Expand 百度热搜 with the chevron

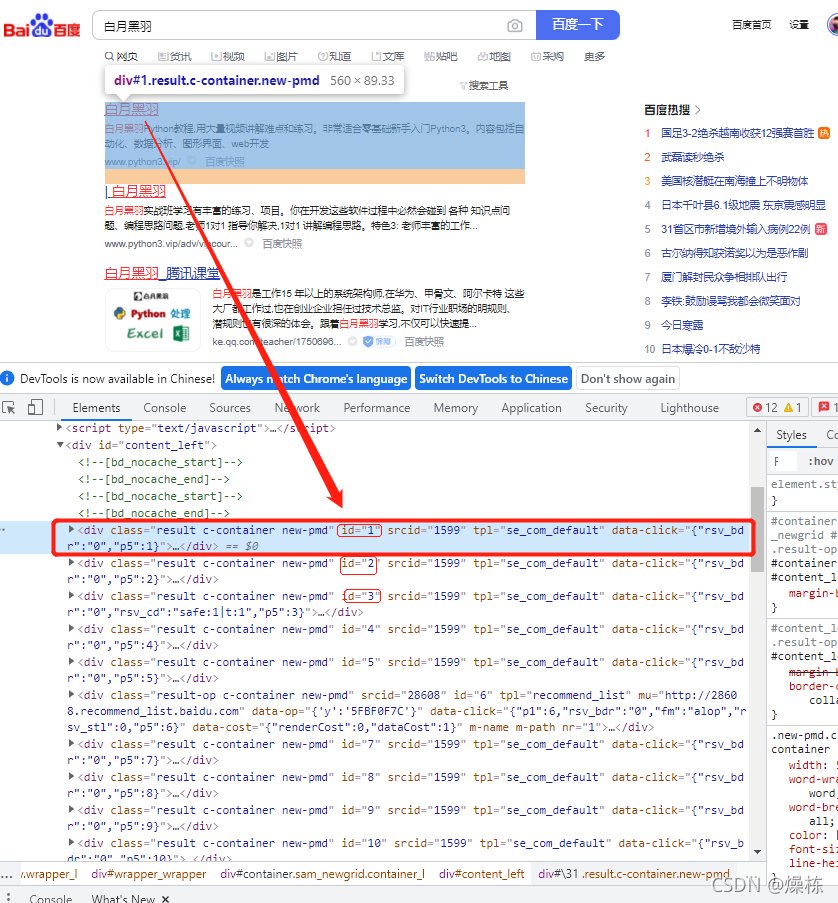pyautogui.click(x=697, y=110)
